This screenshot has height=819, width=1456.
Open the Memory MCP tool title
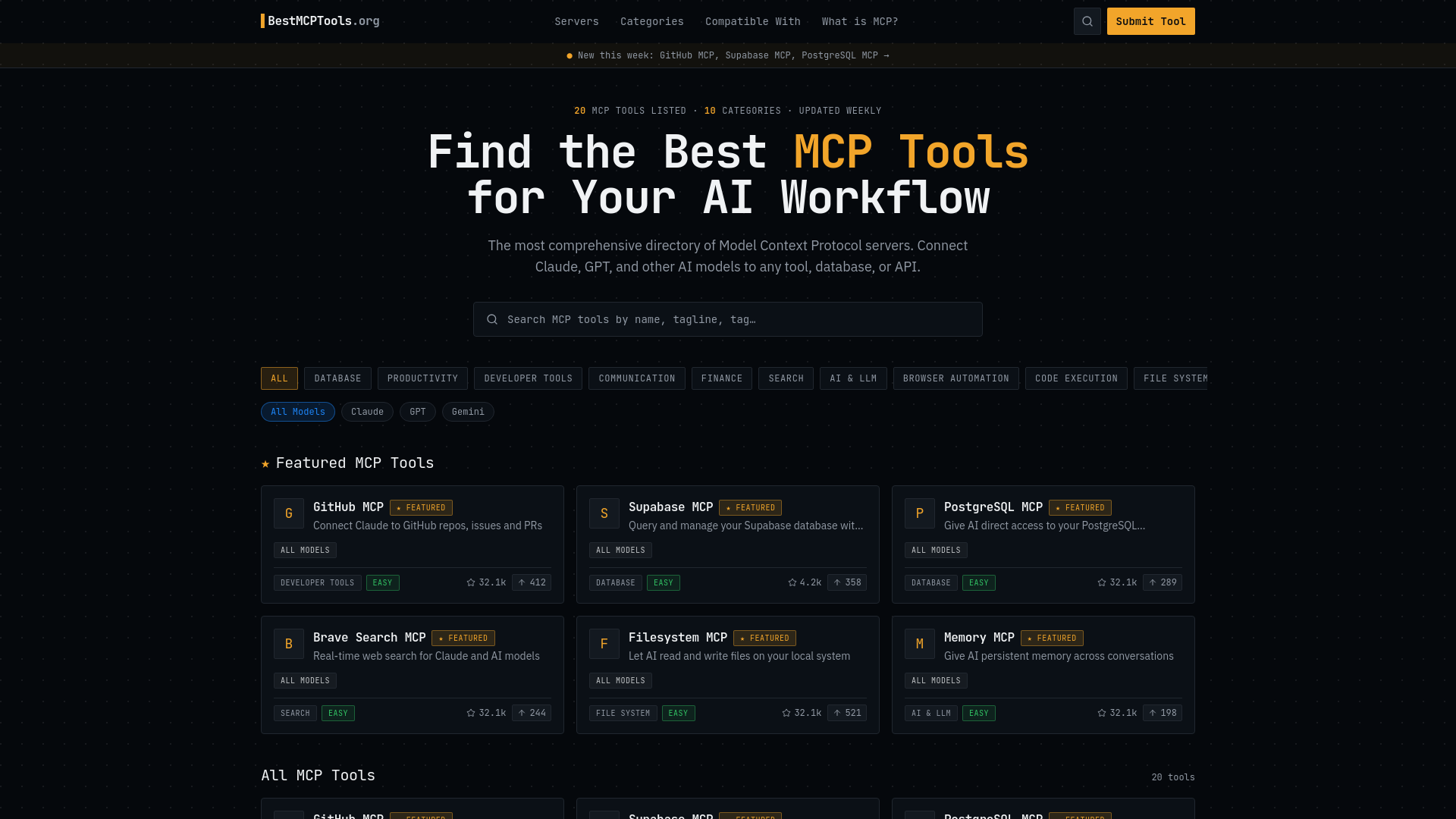[979, 638]
